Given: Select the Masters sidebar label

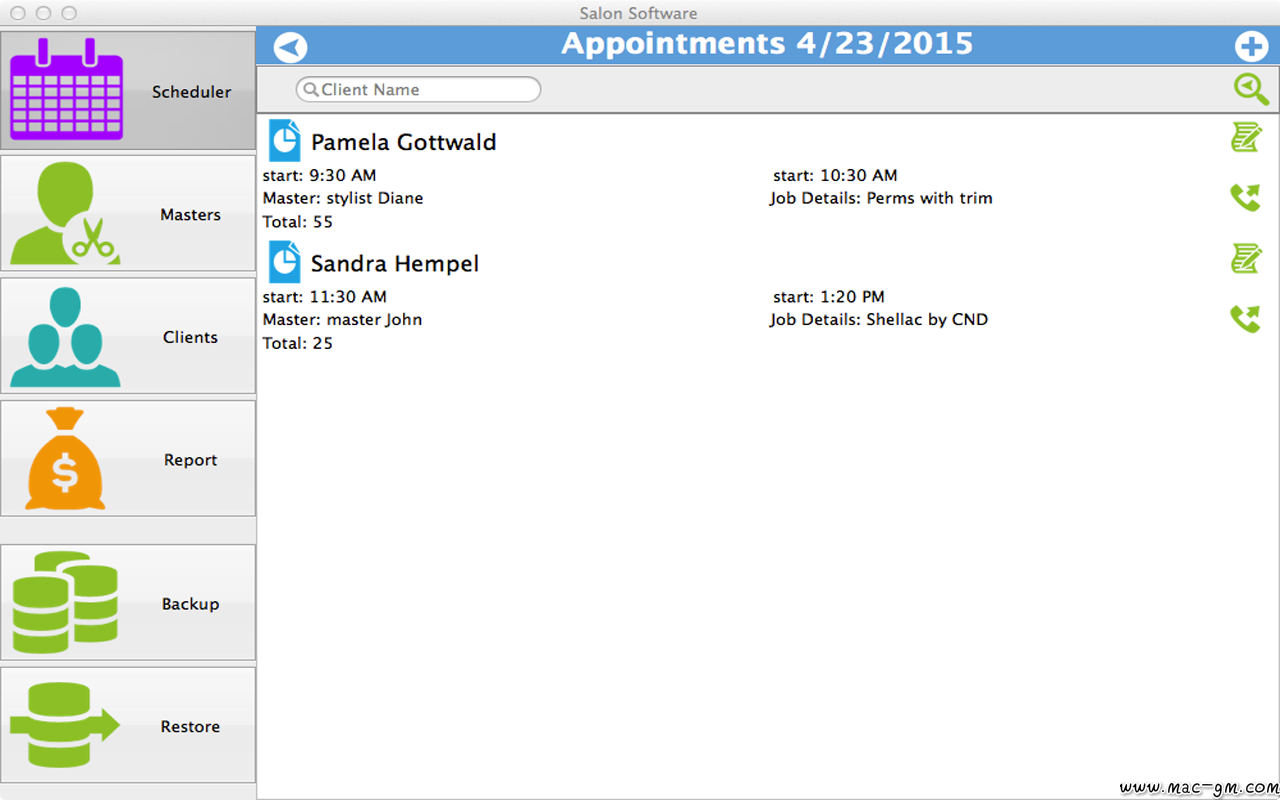Looking at the screenshot, I should pos(190,215).
